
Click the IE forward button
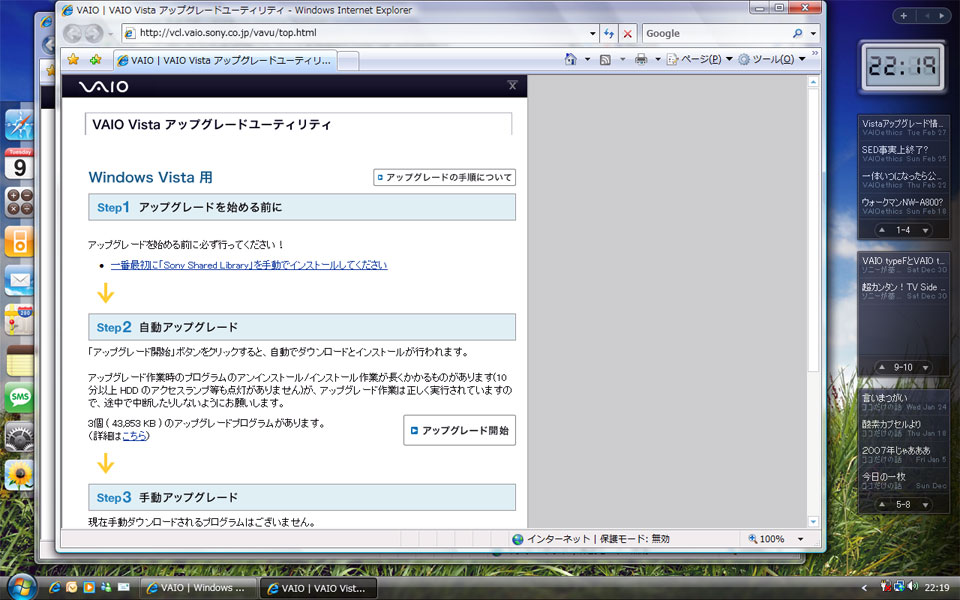pos(94,34)
